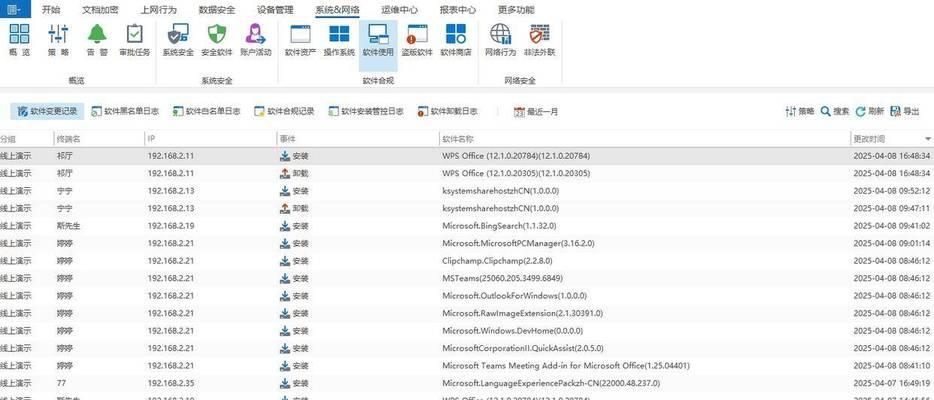This screenshot has width=934, height=400.
Task: Open the 软件合规记录 log view
Action: 284,111
